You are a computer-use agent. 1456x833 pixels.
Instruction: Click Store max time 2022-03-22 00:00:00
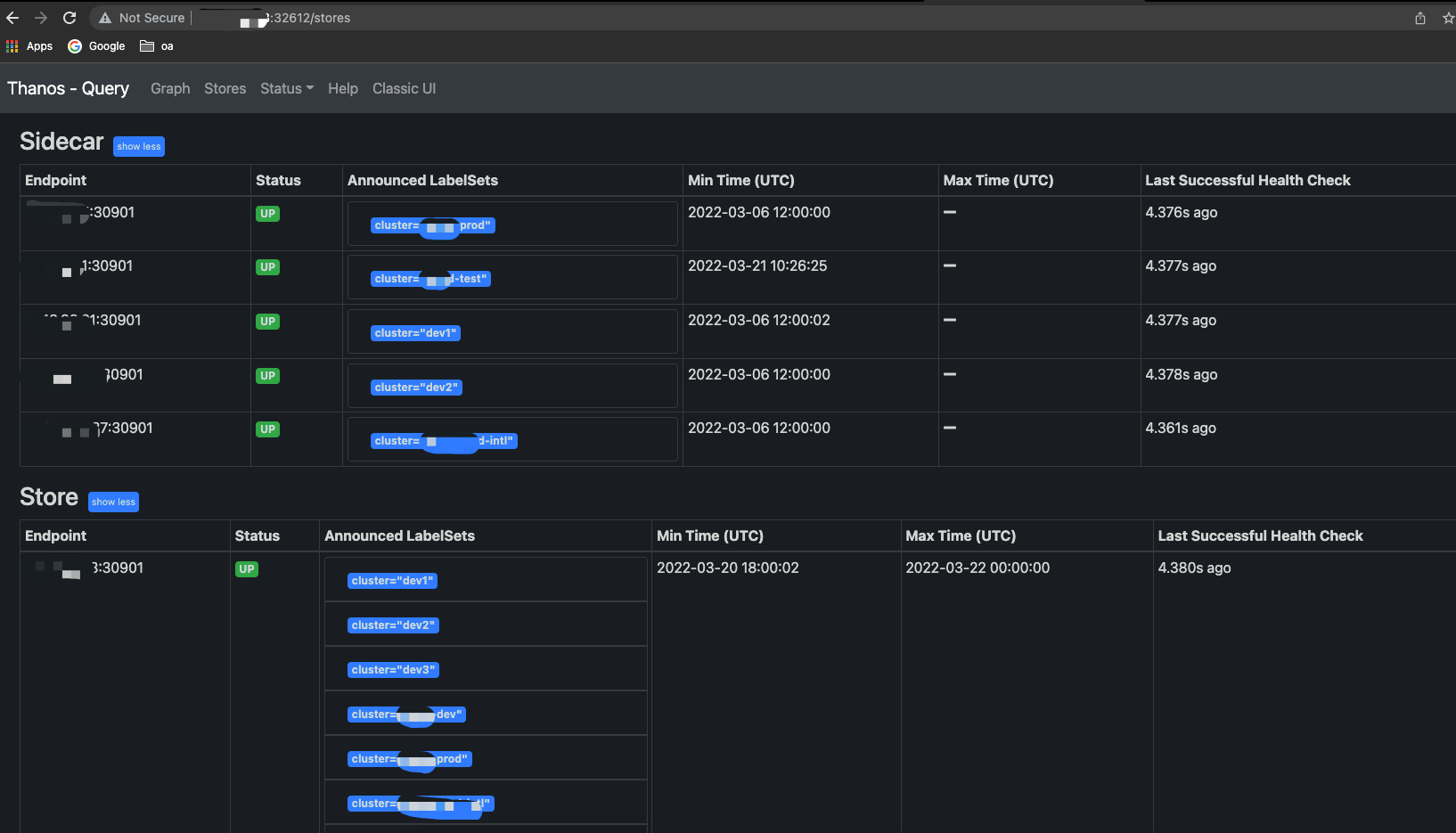pyautogui.click(x=977, y=568)
